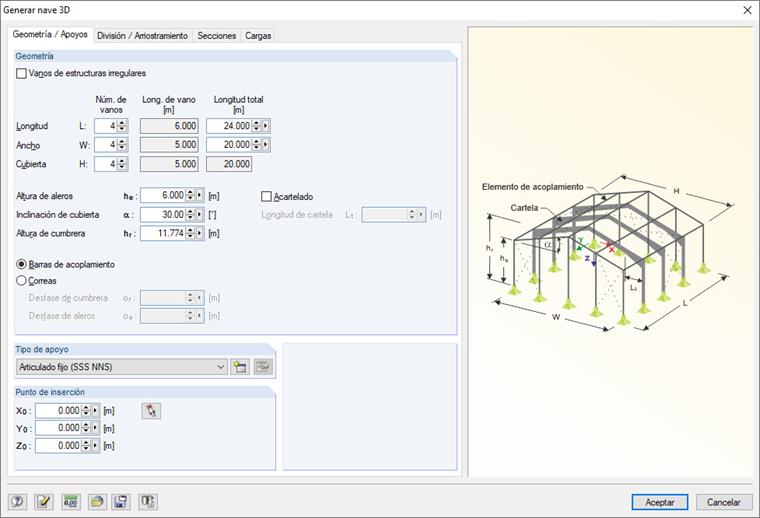Open the help icon in bottom toolbar
This screenshot has width=760, height=518.
(17, 502)
